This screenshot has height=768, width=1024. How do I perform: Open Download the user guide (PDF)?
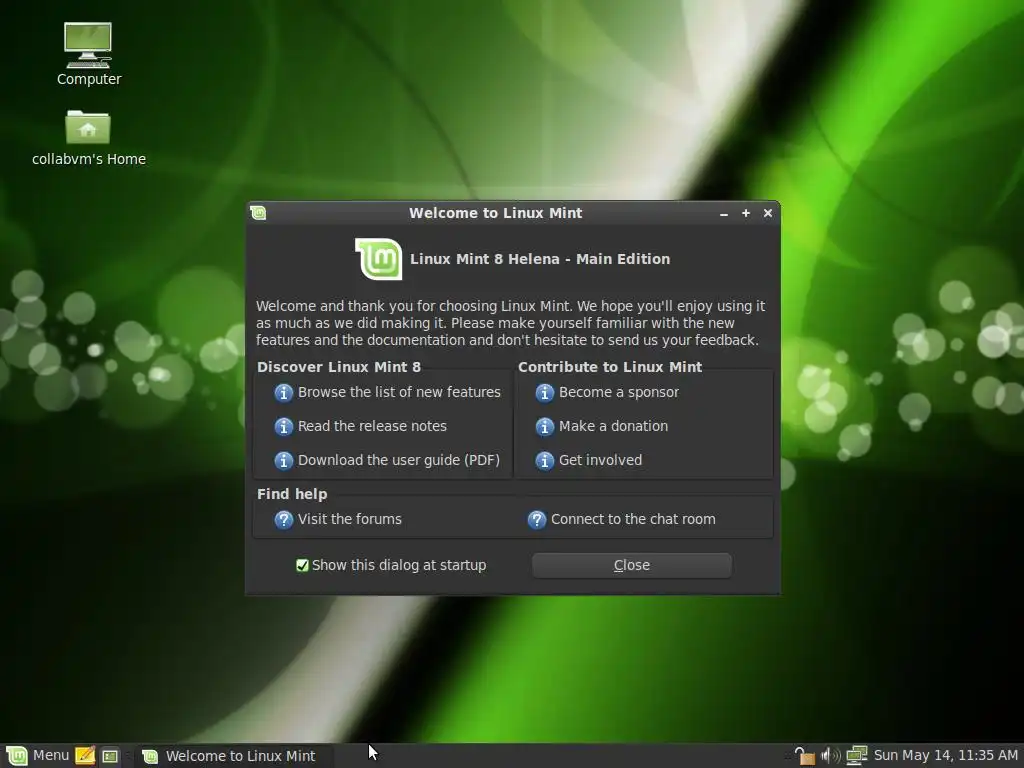click(398, 460)
